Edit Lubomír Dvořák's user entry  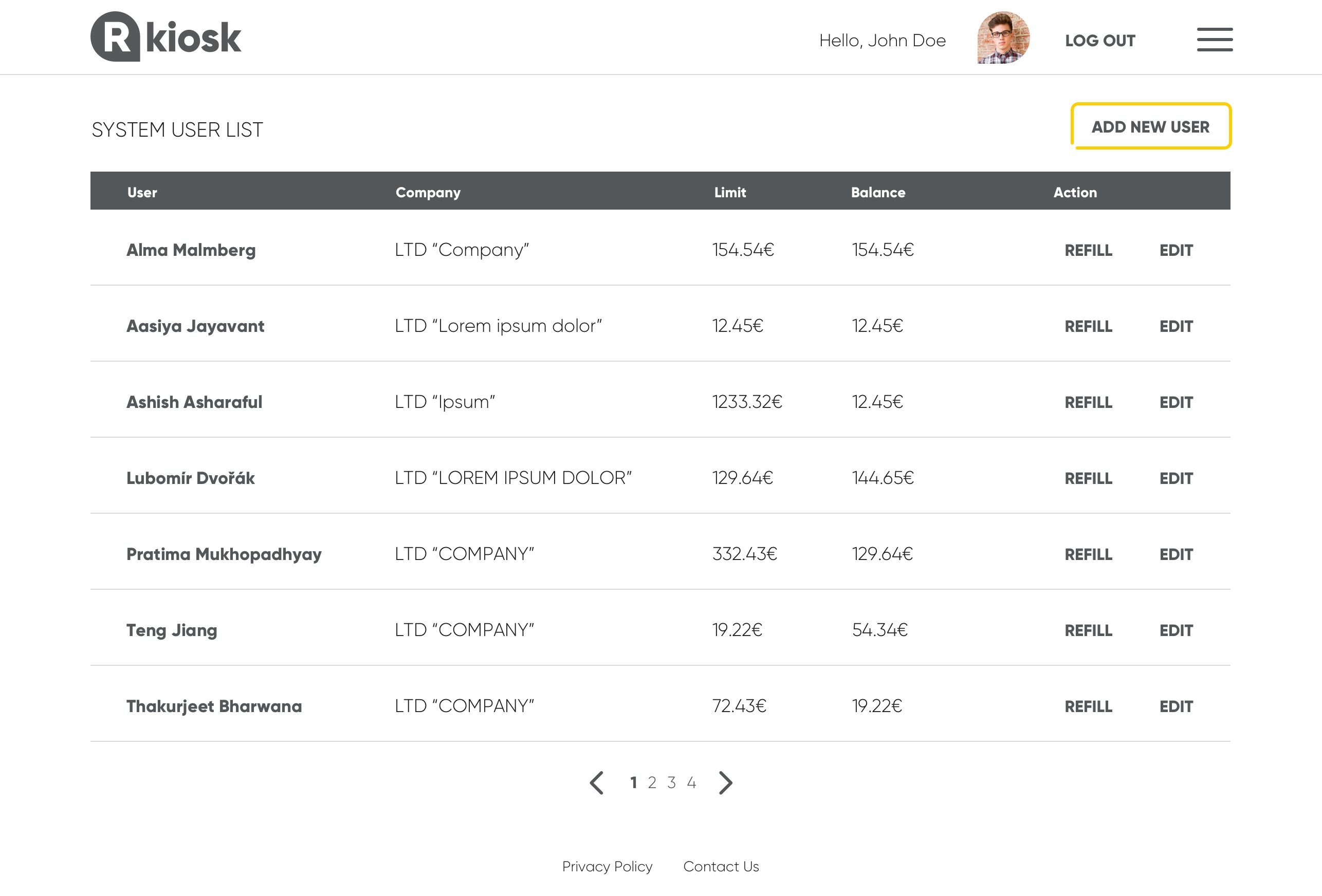1176,479
